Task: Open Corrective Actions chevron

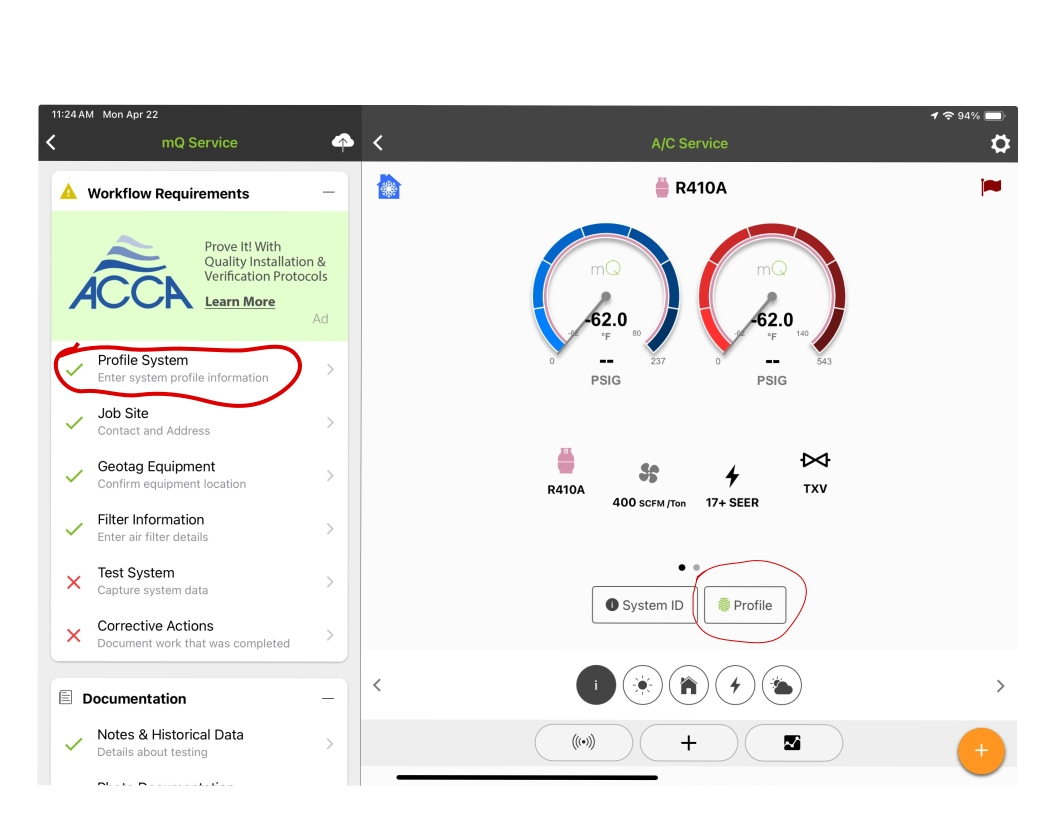Action: pyautogui.click(x=330, y=635)
